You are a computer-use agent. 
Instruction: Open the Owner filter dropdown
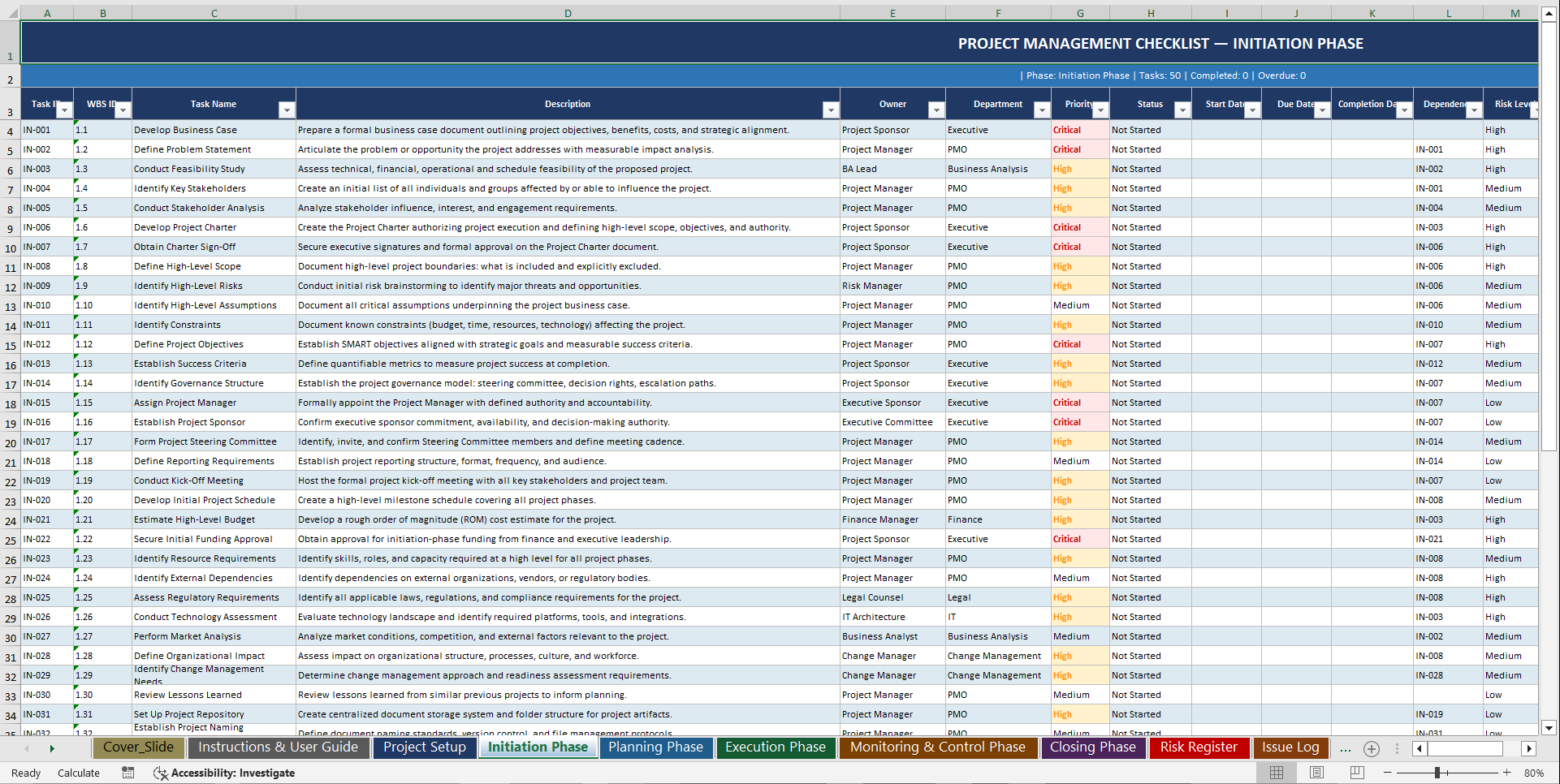pos(936,110)
